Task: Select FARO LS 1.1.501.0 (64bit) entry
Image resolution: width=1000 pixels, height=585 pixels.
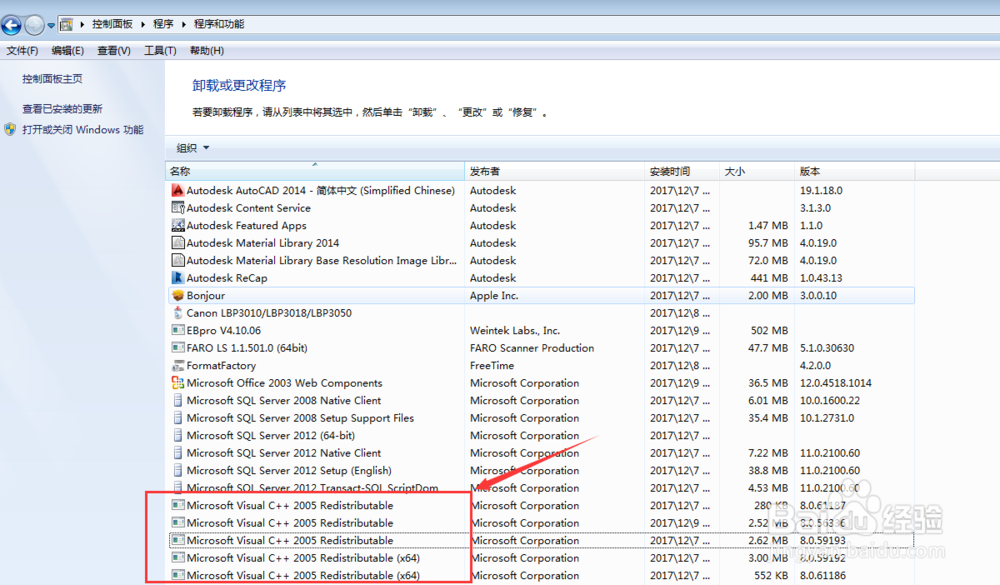Action: (247, 348)
